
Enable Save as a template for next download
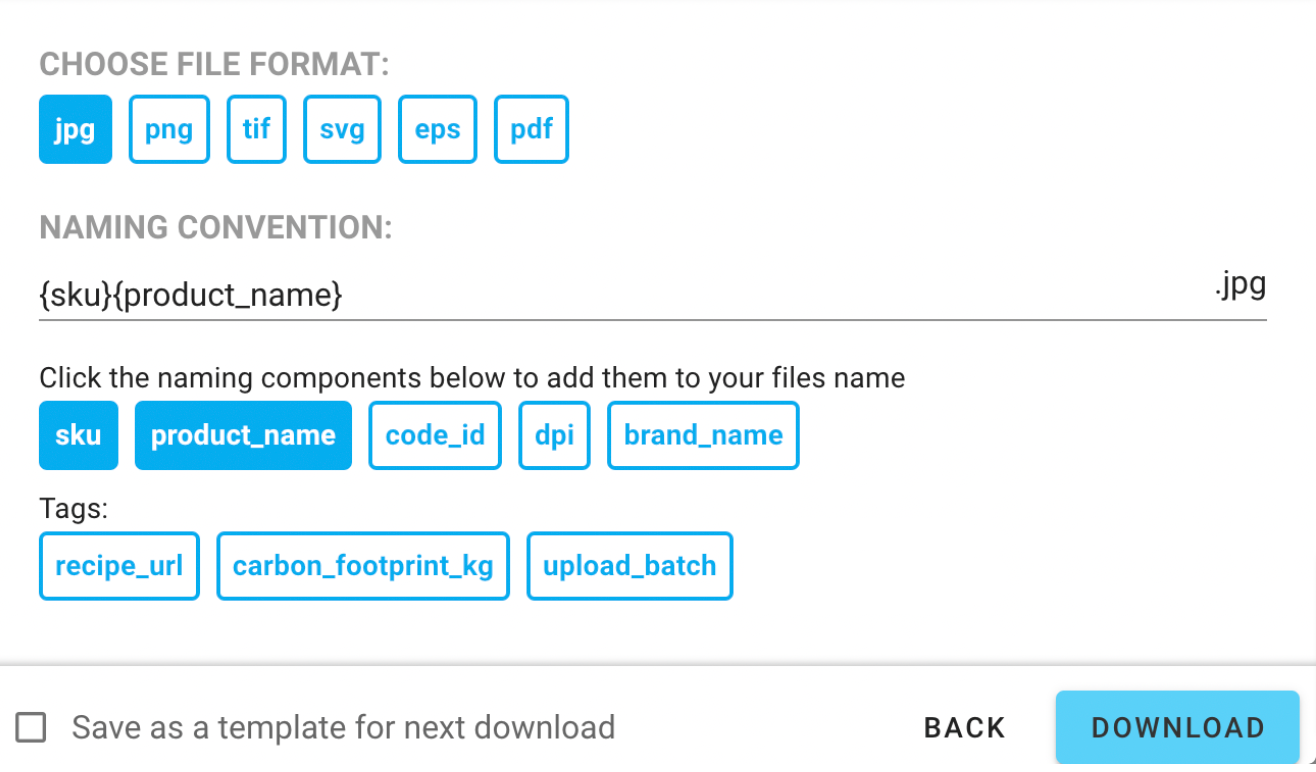tap(31, 727)
